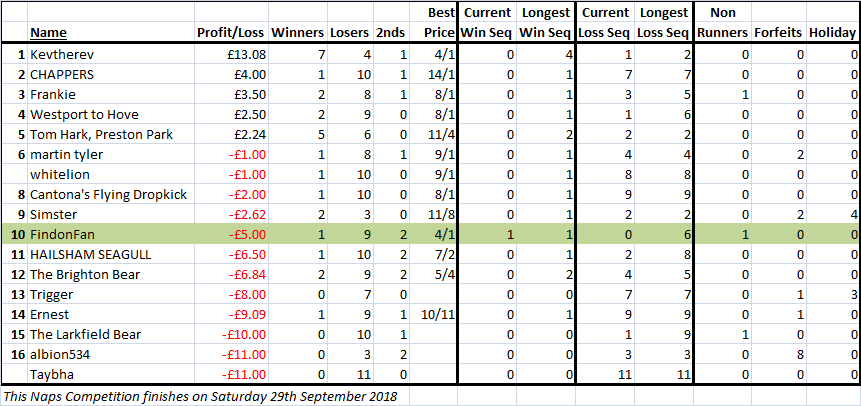The height and width of the screenshot is (406, 861).
Task: Select the underlined Name column header
Action: (48, 33)
